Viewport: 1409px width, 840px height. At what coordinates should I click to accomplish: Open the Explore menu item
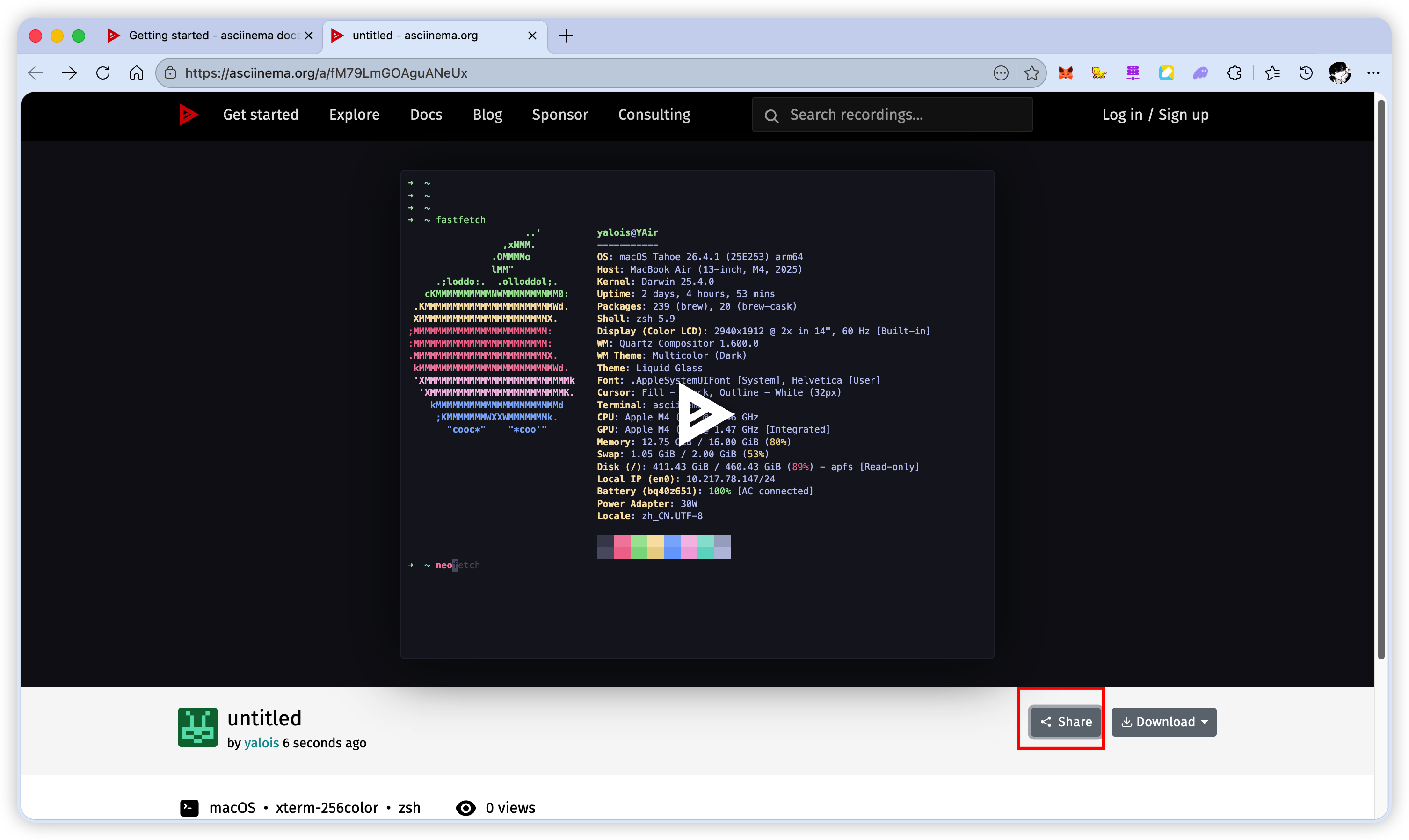[355, 114]
